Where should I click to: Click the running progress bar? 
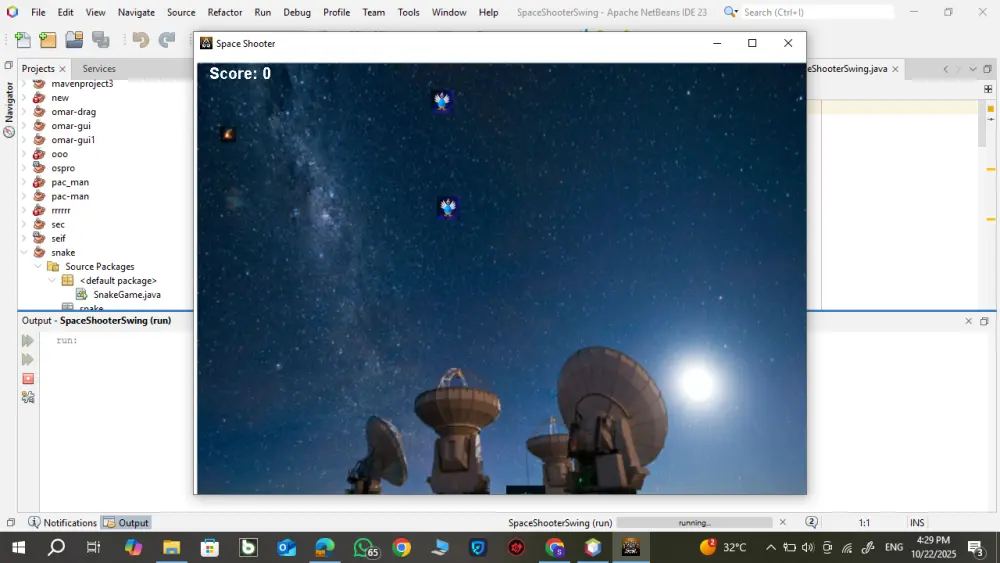[695, 522]
